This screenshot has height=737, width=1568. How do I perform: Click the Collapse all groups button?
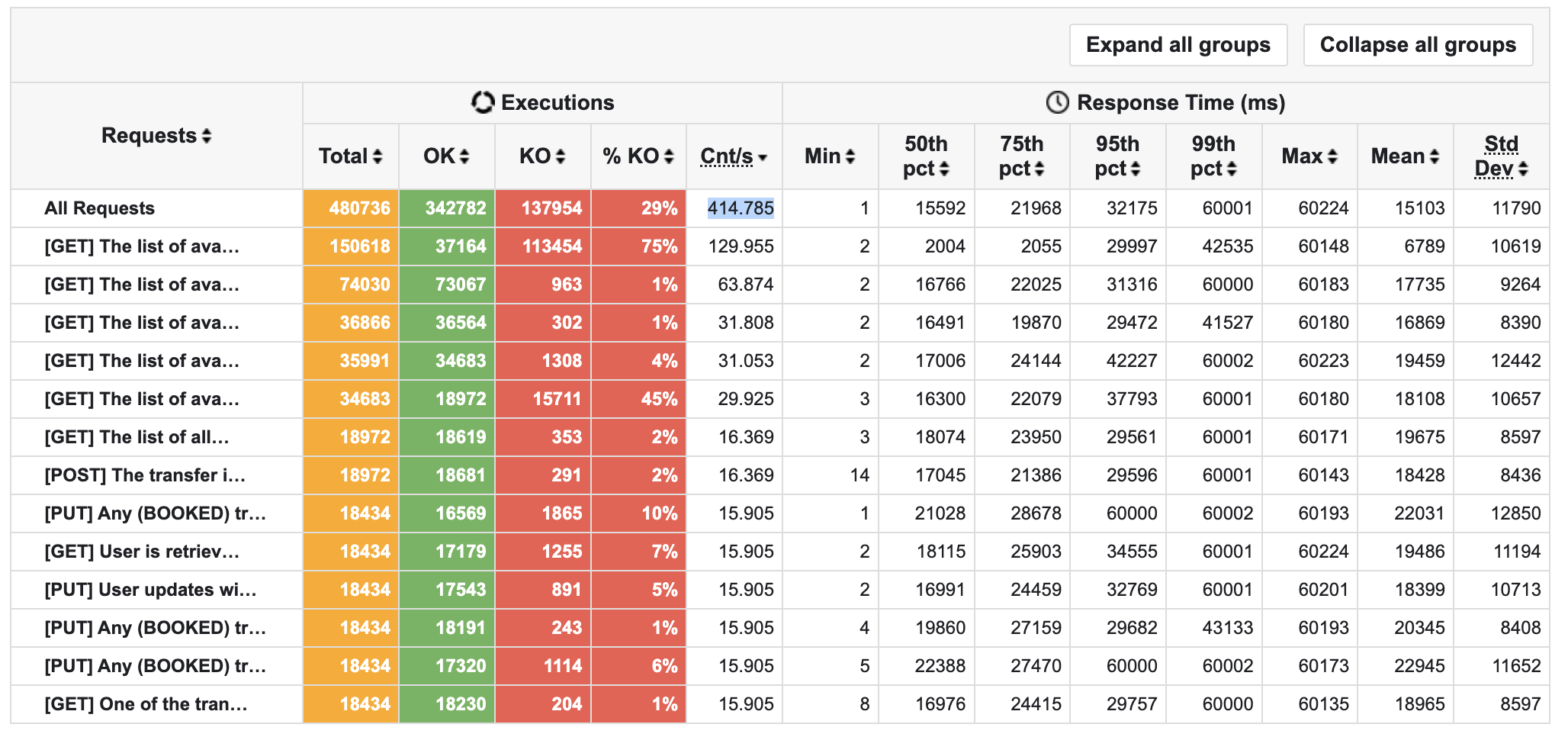[x=1418, y=45]
